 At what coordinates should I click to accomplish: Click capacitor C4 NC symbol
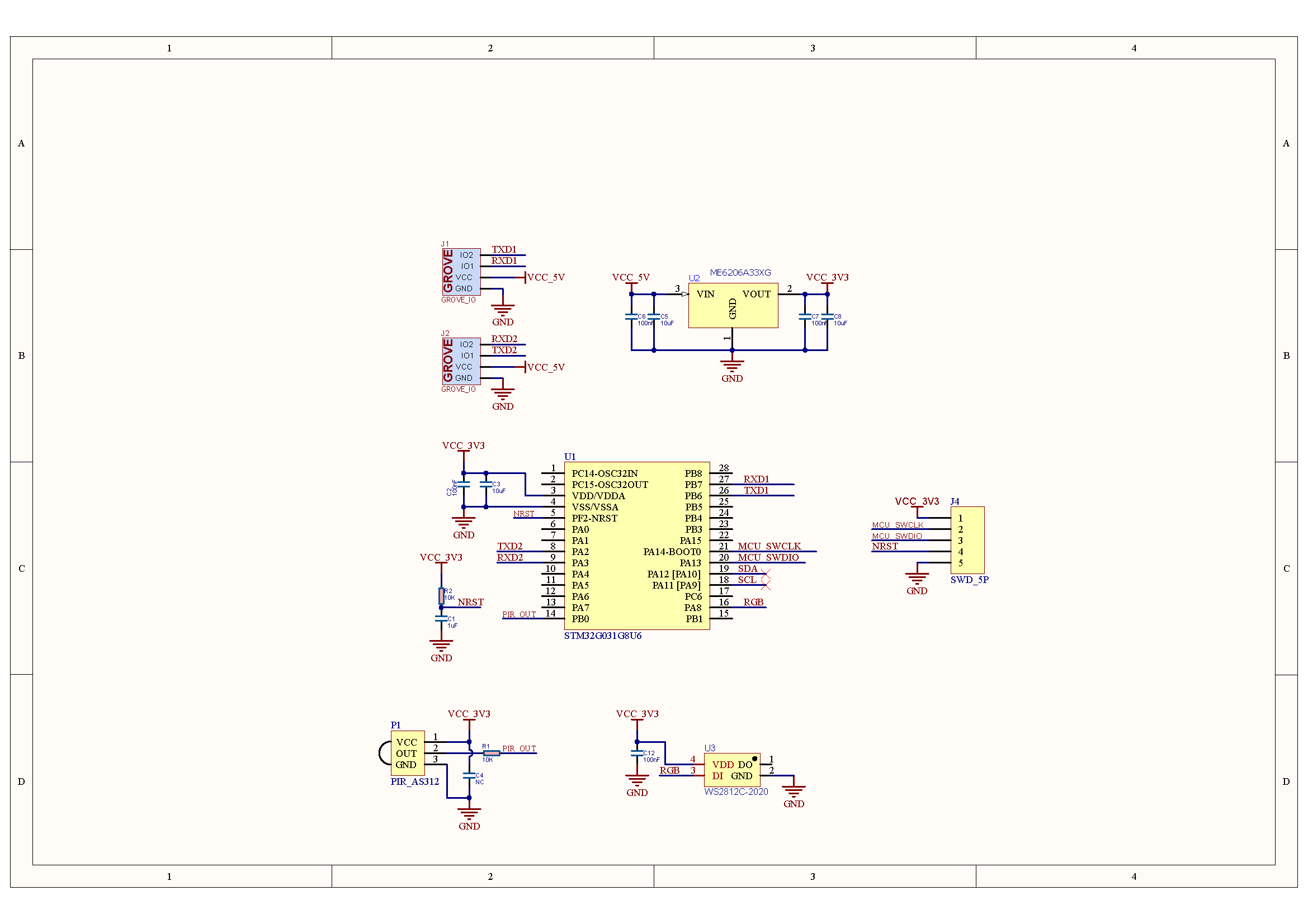469,775
